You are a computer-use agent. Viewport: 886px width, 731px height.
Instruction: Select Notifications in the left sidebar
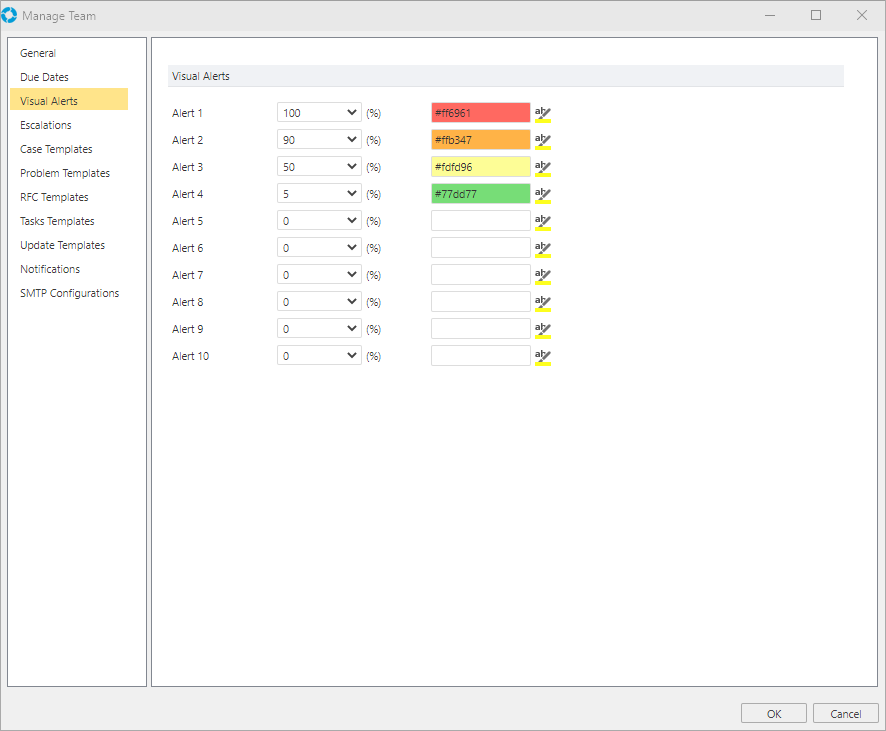click(x=50, y=269)
